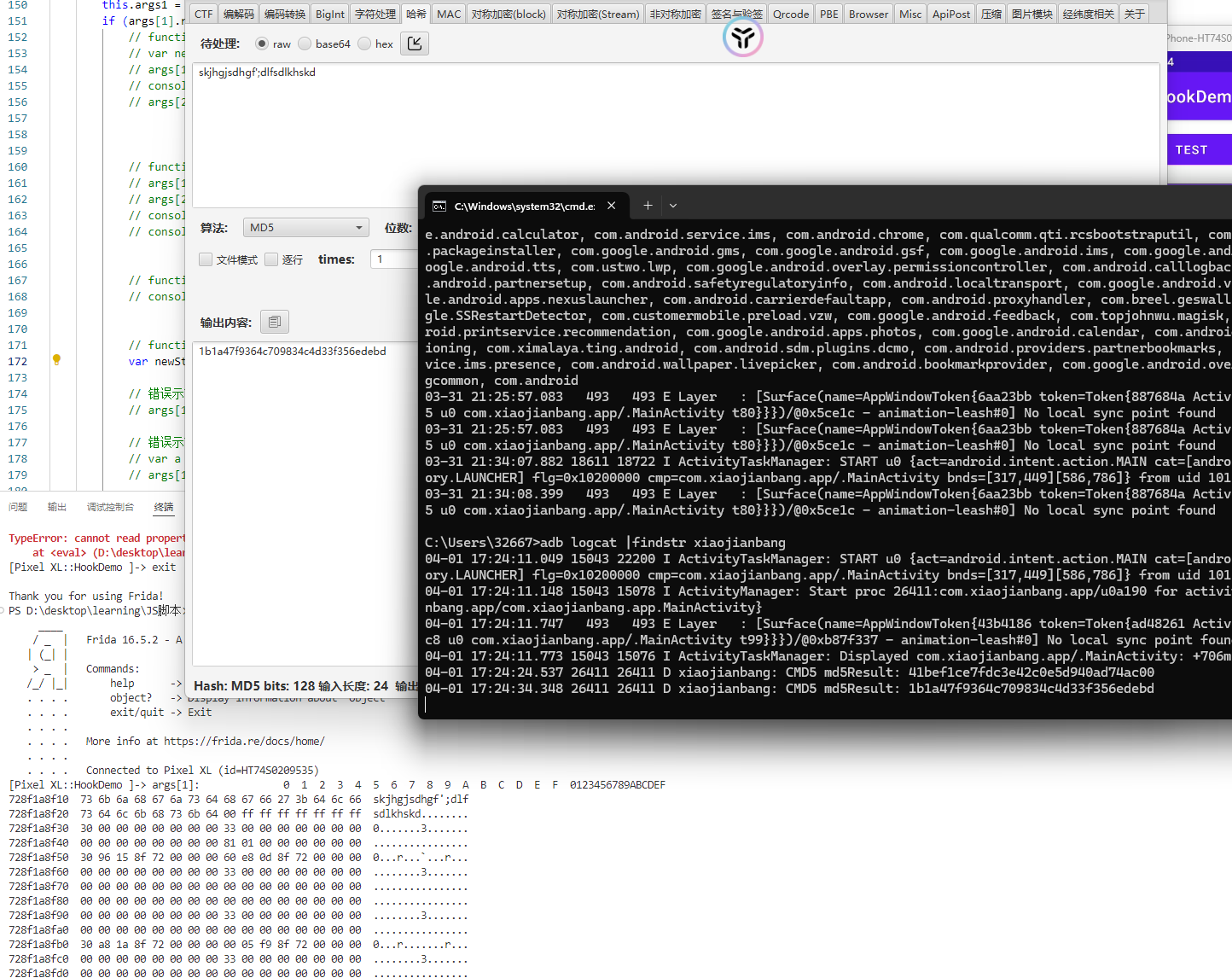The image size is (1232, 978).
Task: Click the round Y-shaped floating logo icon
Action: (742, 38)
